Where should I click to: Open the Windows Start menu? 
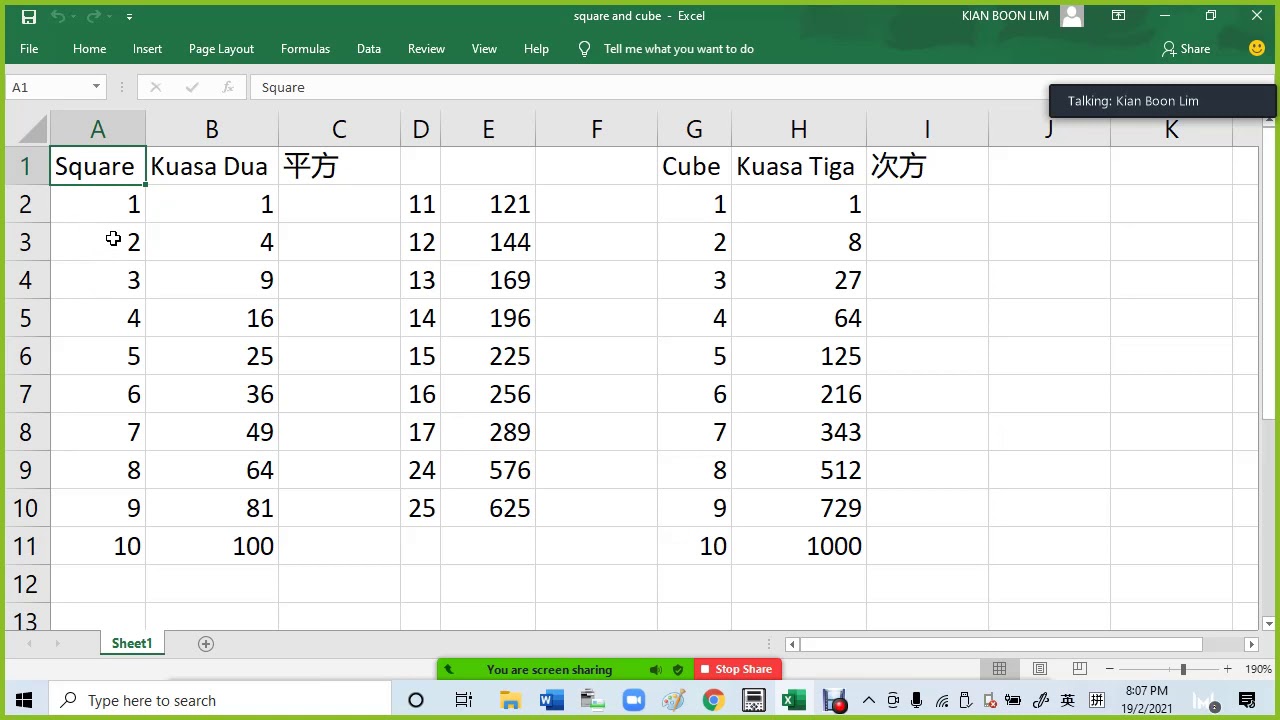coord(24,700)
